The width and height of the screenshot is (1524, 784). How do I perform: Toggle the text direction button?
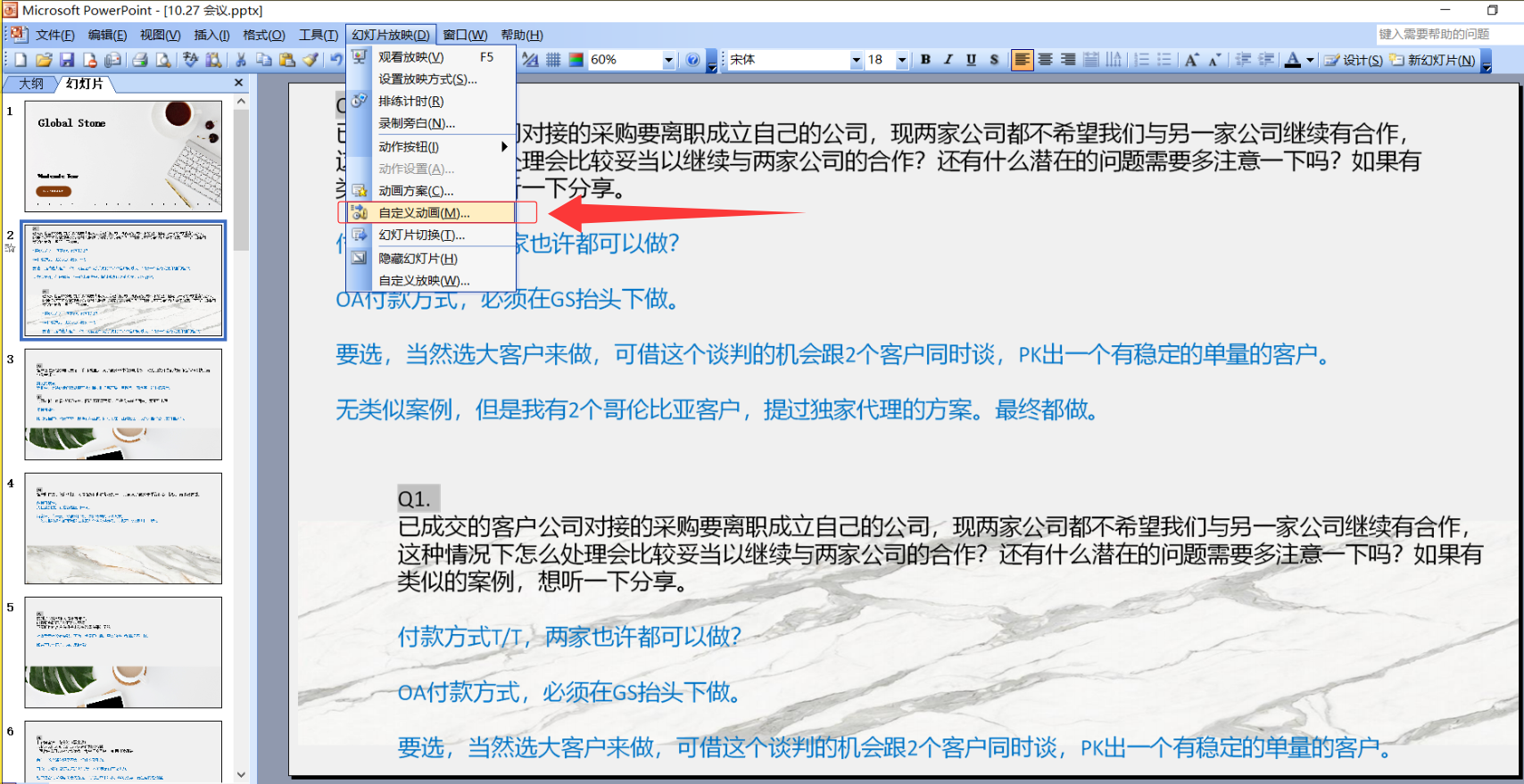pos(1114,60)
